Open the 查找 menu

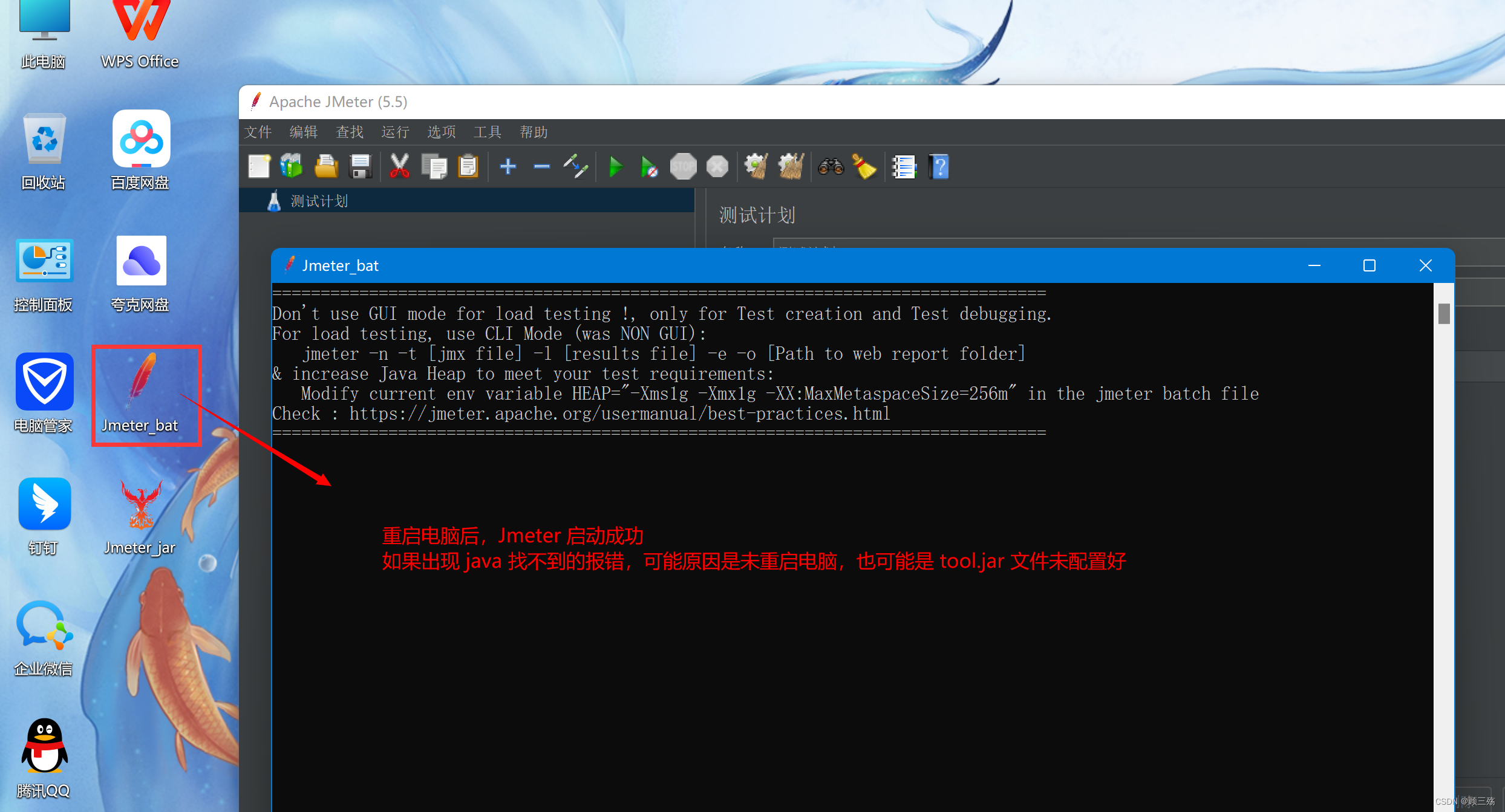coord(350,132)
